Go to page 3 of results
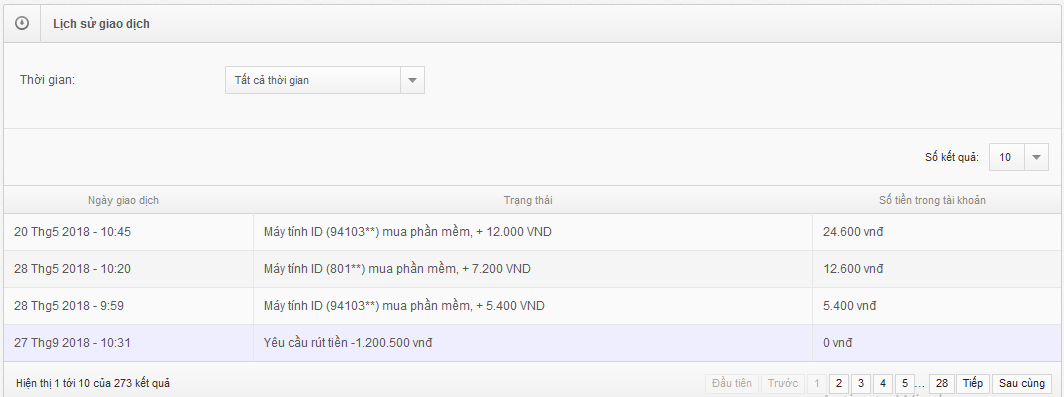Screen dimensions: 1064x397 (x=861, y=383)
